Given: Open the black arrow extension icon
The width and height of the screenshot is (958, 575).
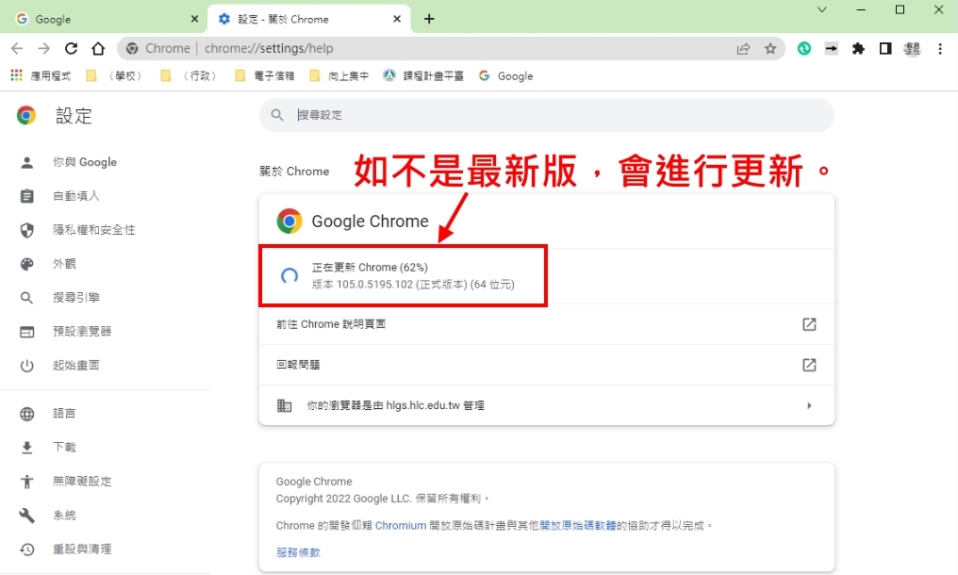Looking at the screenshot, I should (831, 48).
